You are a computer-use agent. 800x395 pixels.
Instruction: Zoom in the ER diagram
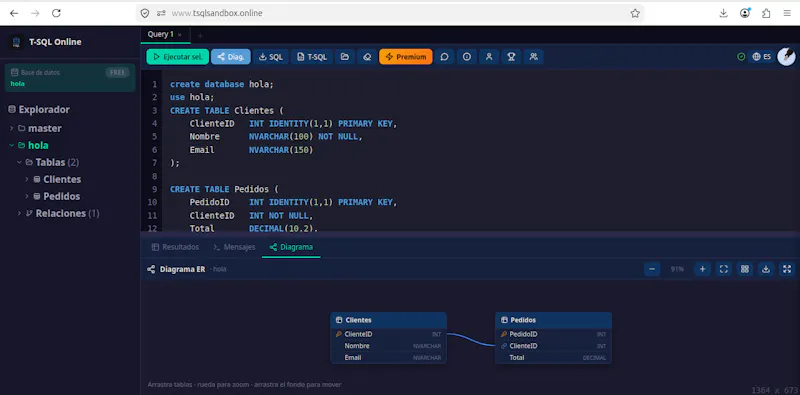pyautogui.click(x=703, y=269)
